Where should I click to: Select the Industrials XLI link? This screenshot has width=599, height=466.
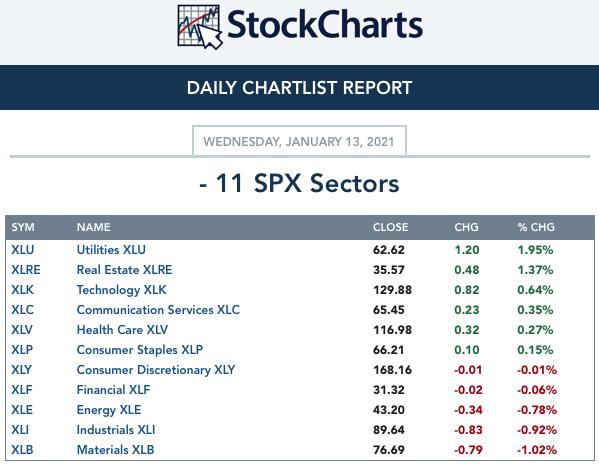[116, 430]
